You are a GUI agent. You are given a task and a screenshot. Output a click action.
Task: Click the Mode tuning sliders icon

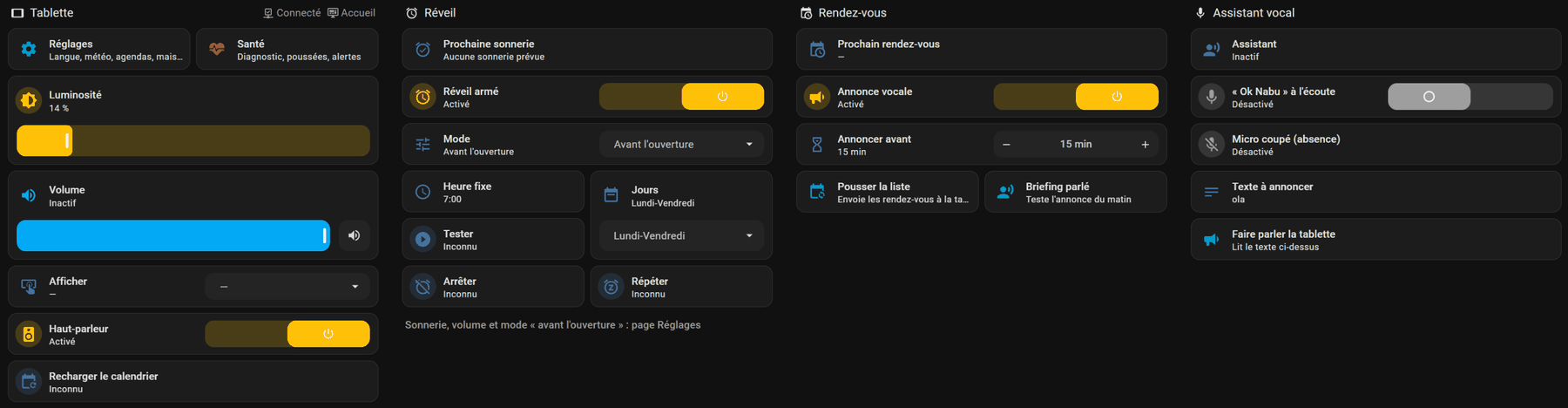(422, 145)
